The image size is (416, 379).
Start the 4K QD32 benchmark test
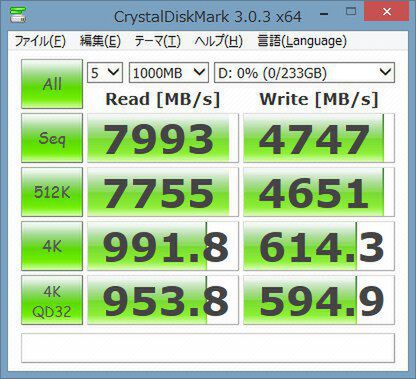(52, 300)
